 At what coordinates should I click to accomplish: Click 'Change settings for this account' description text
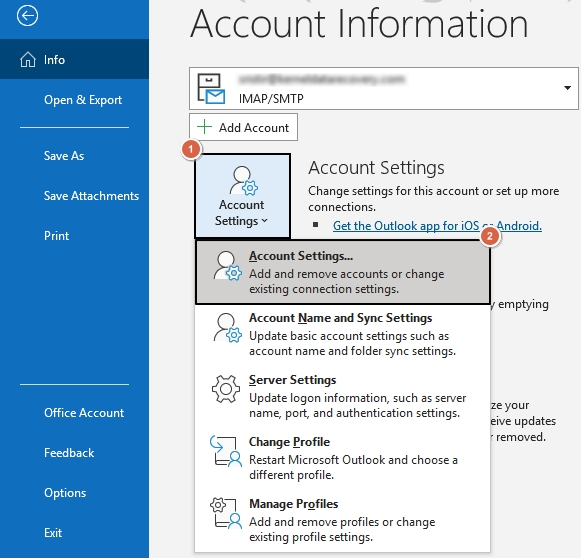tap(434, 199)
